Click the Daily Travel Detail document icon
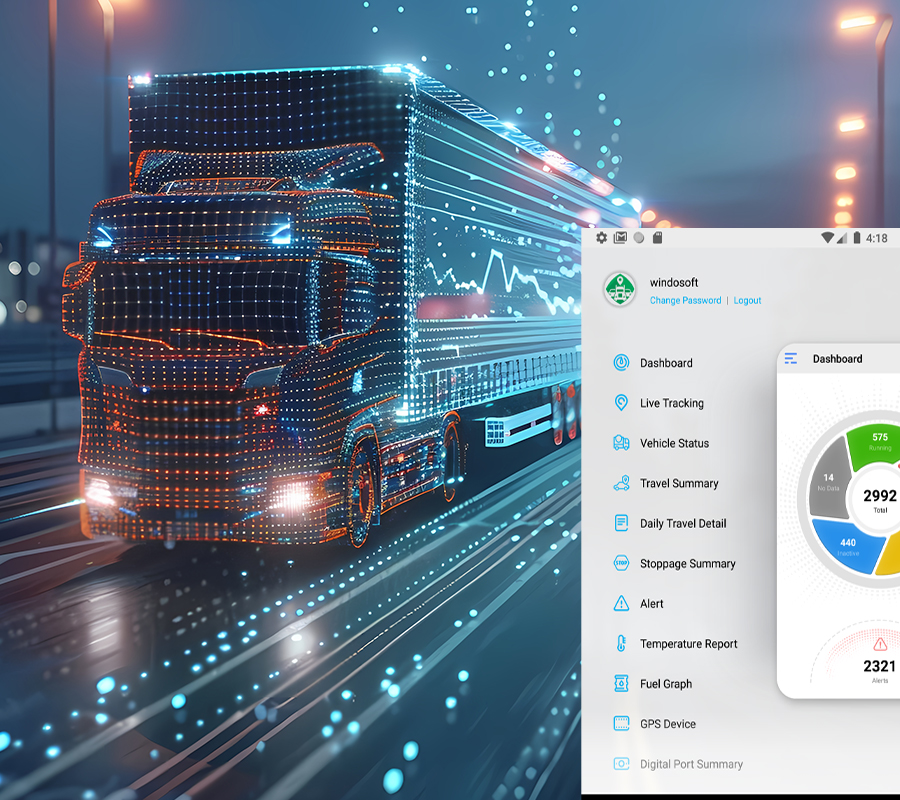Screen dimensions: 900x800 pyautogui.click(x=621, y=523)
